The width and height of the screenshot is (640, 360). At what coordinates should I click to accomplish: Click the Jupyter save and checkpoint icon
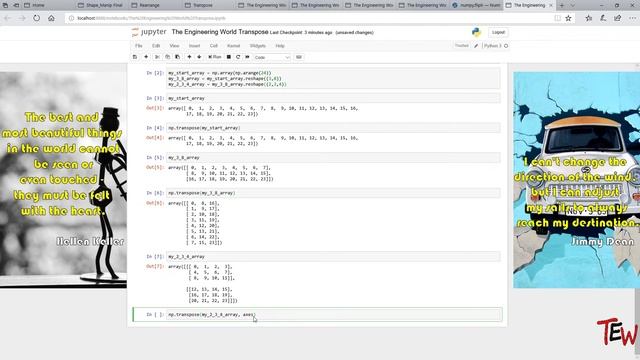coord(135,57)
